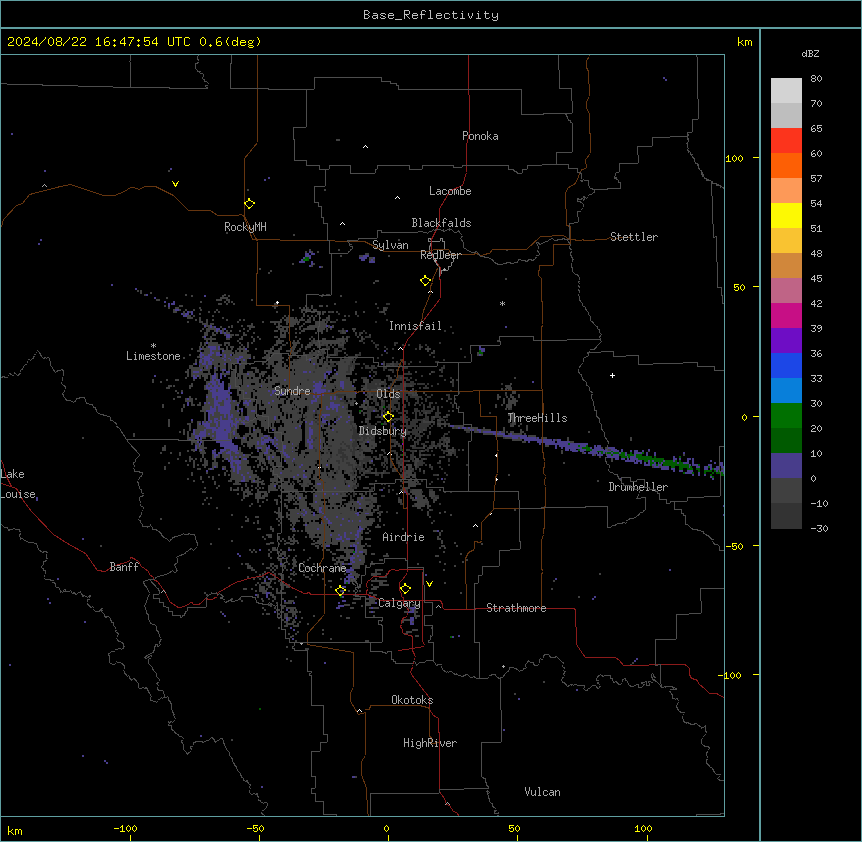Click the yellow V marker northeast of Calgary
862x842 pixels.
(x=429, y=584)
